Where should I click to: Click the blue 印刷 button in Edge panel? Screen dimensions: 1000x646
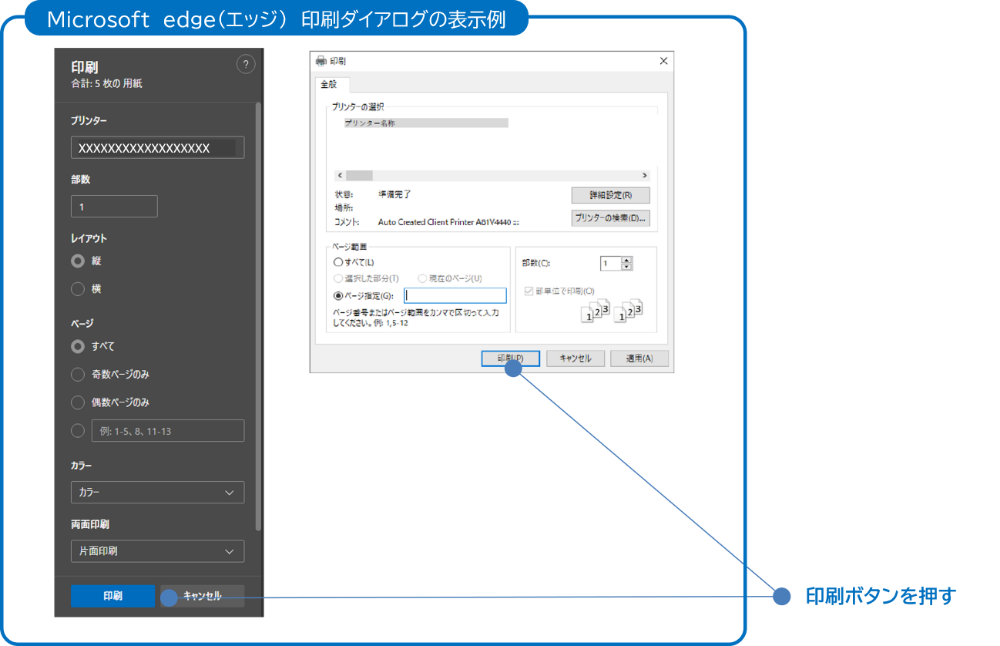[x=112, y=595]
